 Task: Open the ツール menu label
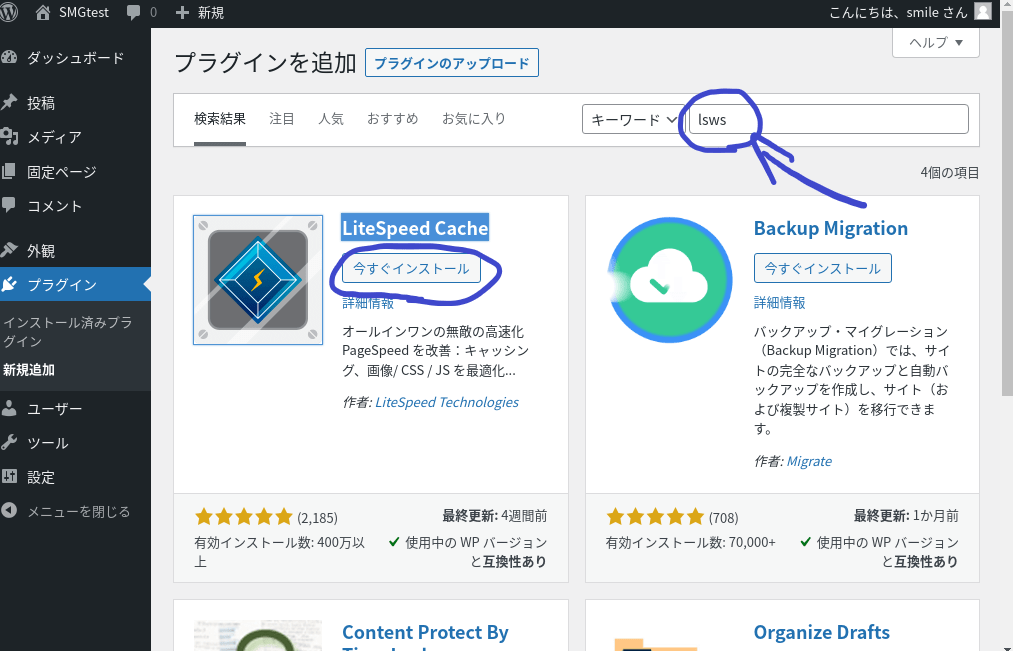[x=48, y=443]
